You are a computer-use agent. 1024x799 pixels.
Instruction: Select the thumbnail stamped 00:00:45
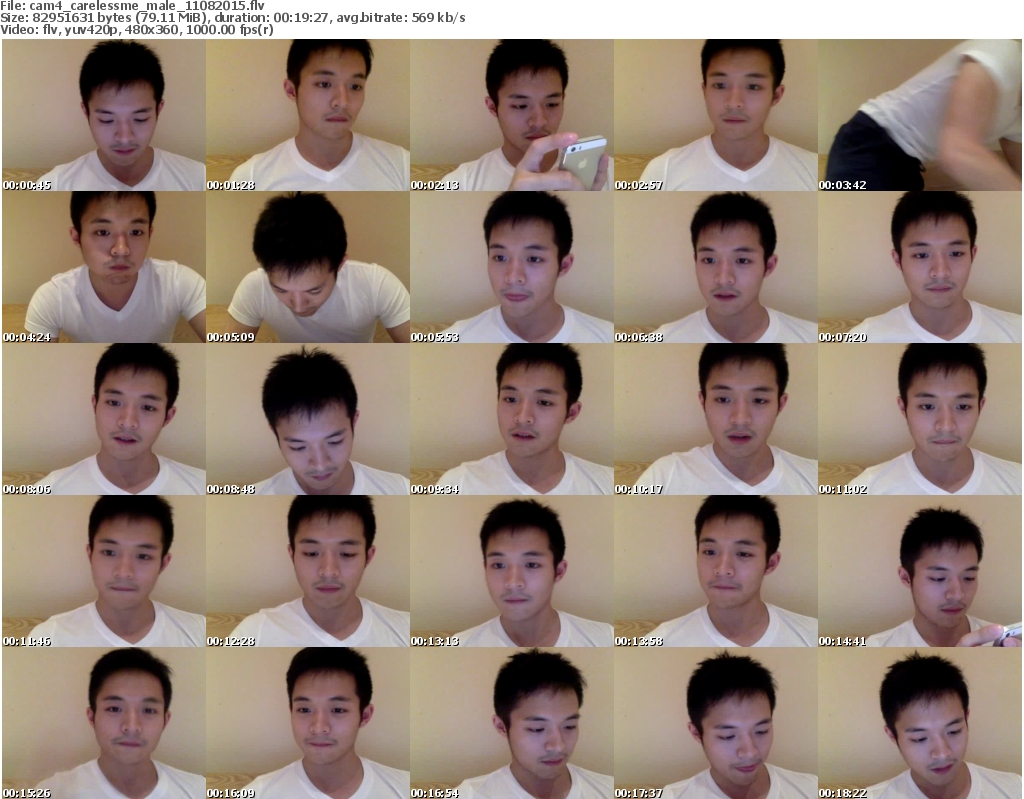tap(104, 115)
